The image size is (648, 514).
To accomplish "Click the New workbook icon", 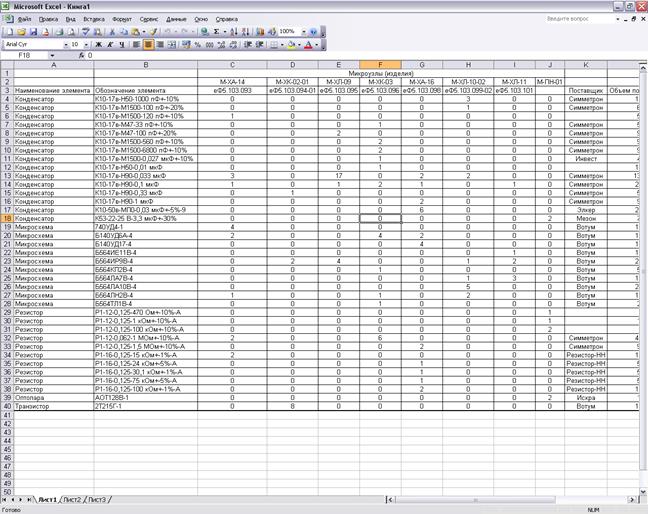I will tap(8, 32).
